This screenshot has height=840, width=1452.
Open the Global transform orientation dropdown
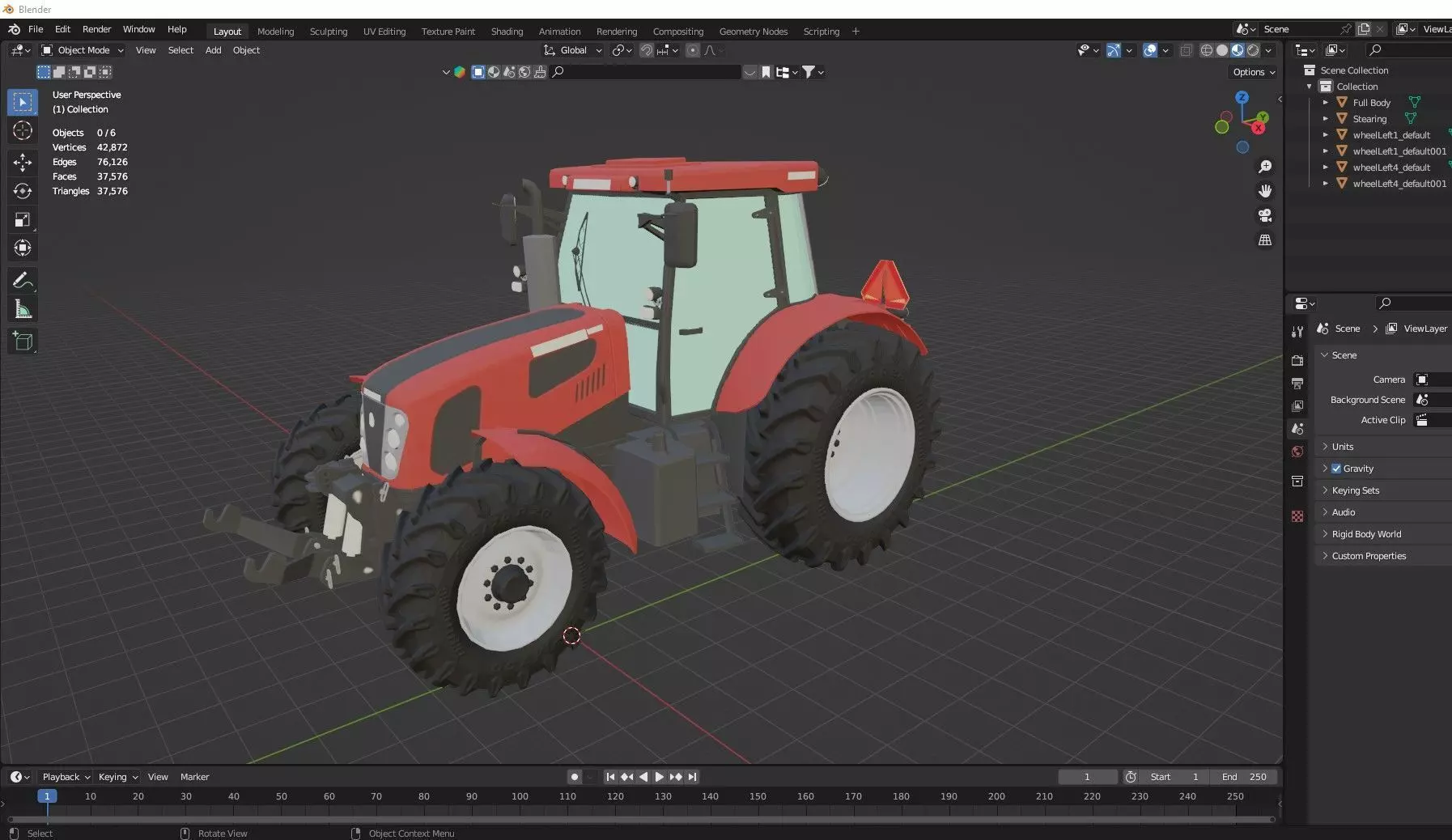[x=573, y=50]
